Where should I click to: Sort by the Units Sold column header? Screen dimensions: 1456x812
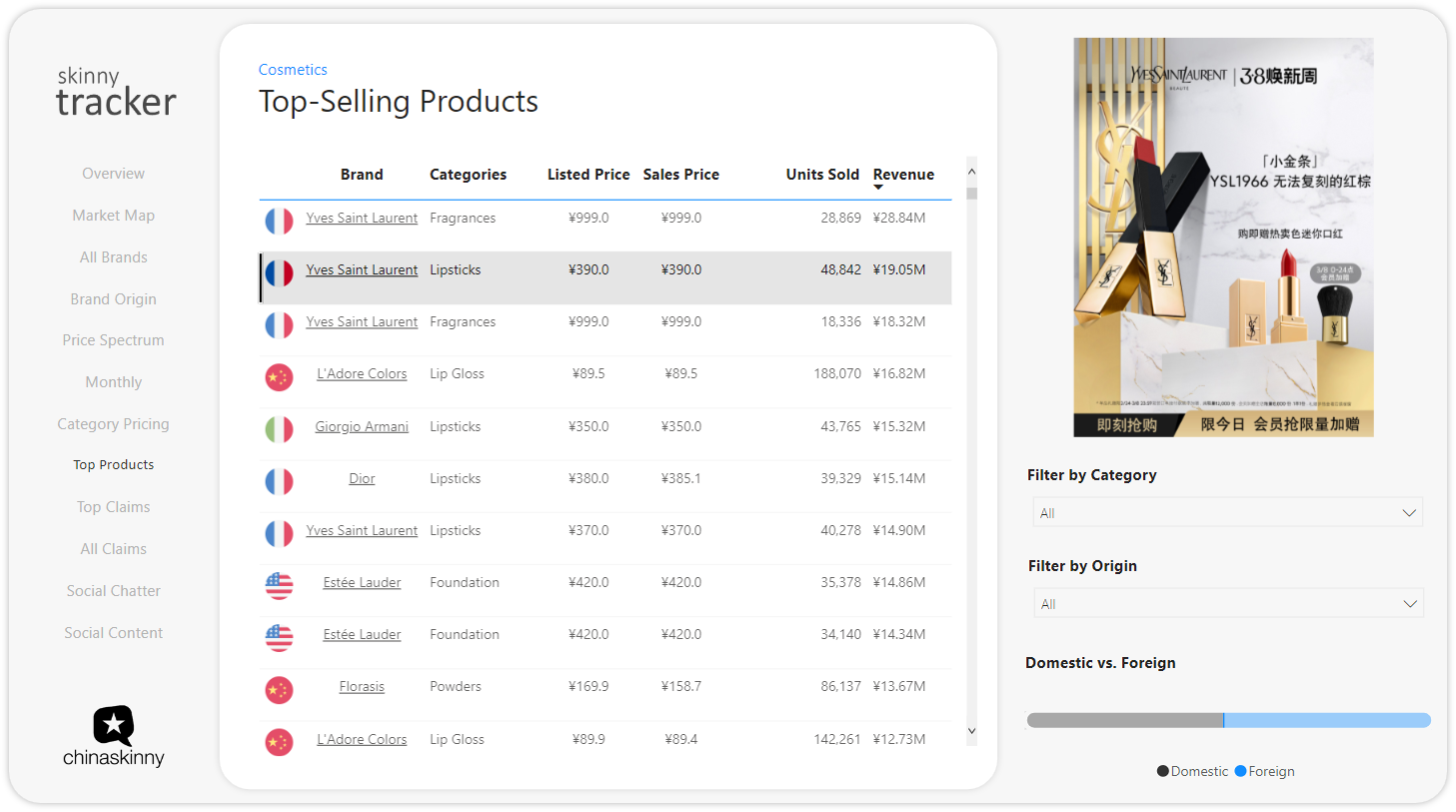click(822, 175)
